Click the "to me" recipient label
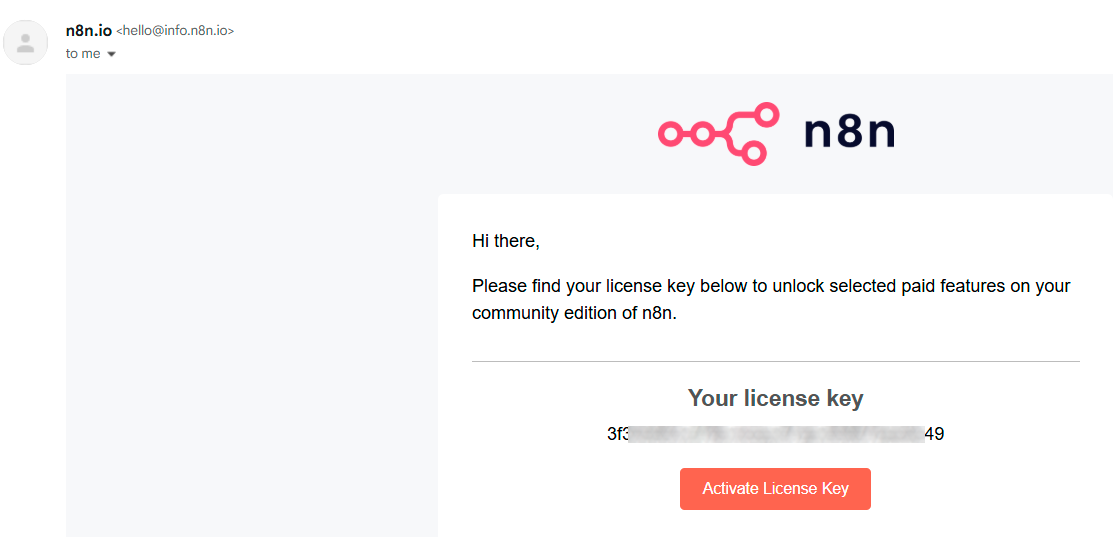Viewport: 1113px width, 537px height. coord(83,54)
